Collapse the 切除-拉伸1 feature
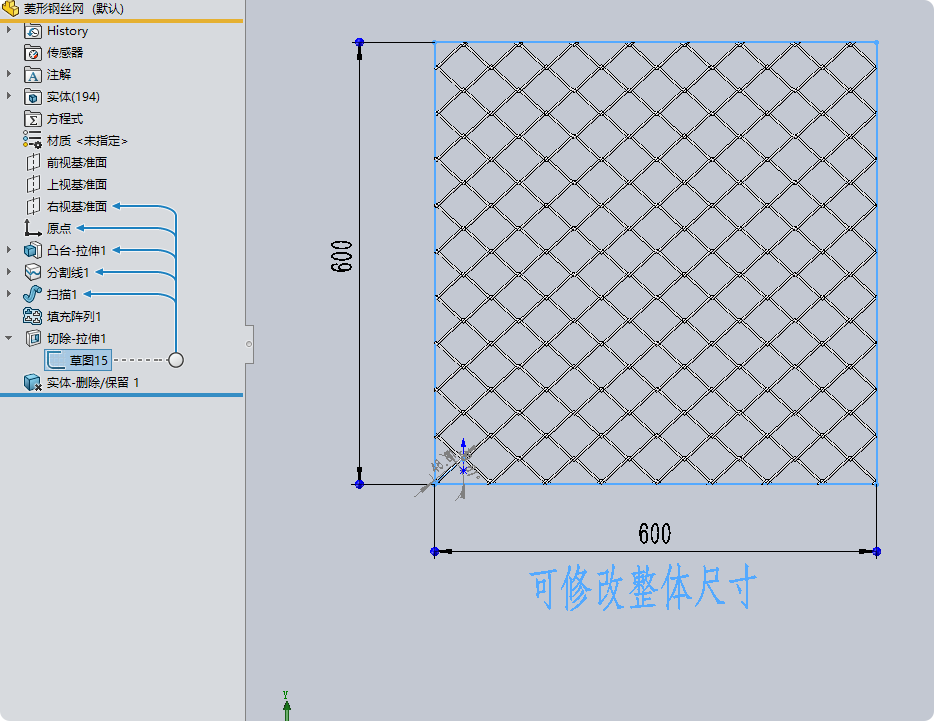Image resolution: width=934 pixels, height=721 pixels. pos(8,338)
